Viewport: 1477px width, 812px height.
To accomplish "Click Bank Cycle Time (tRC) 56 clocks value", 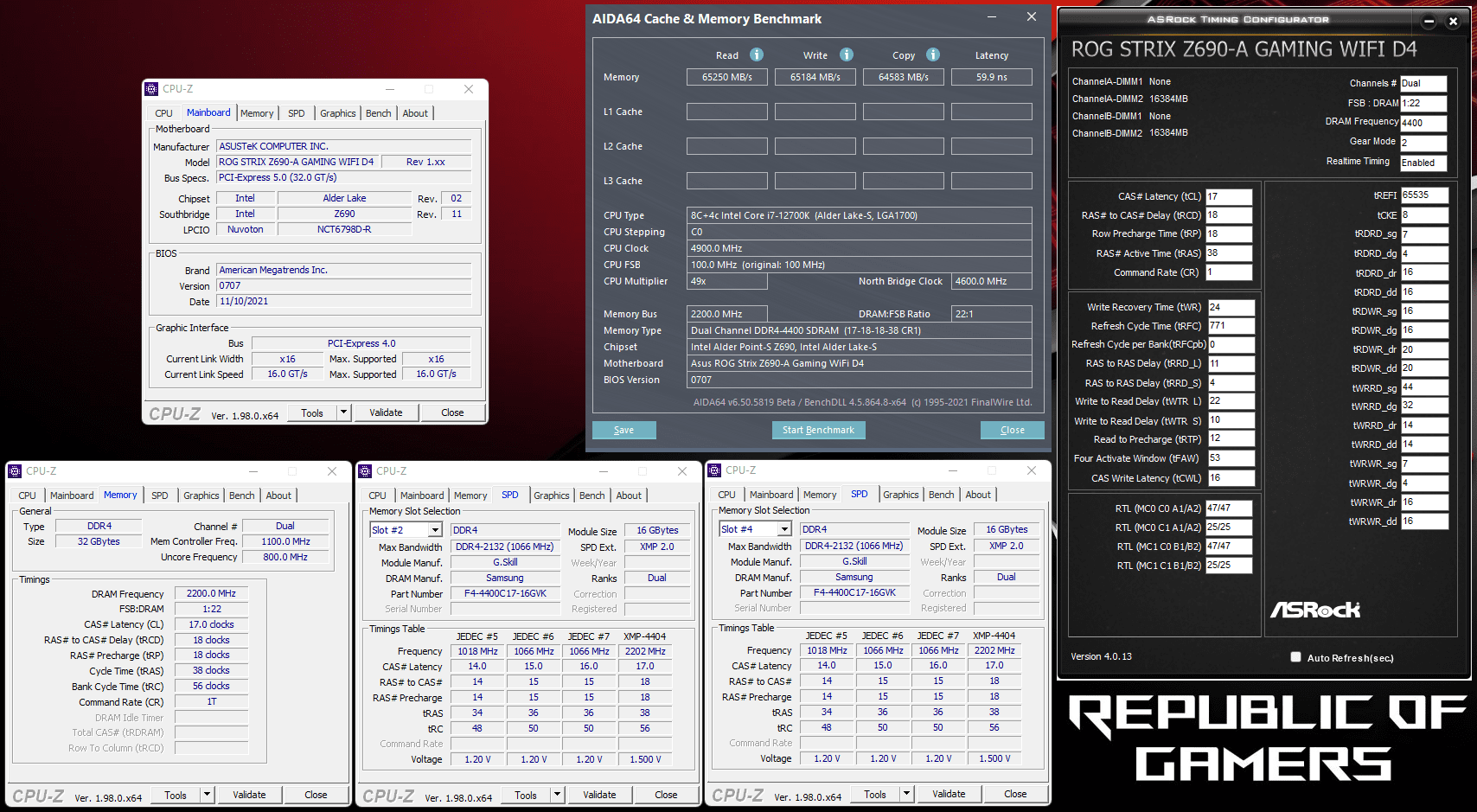I will pyautogui.click(x=211, y=686).
